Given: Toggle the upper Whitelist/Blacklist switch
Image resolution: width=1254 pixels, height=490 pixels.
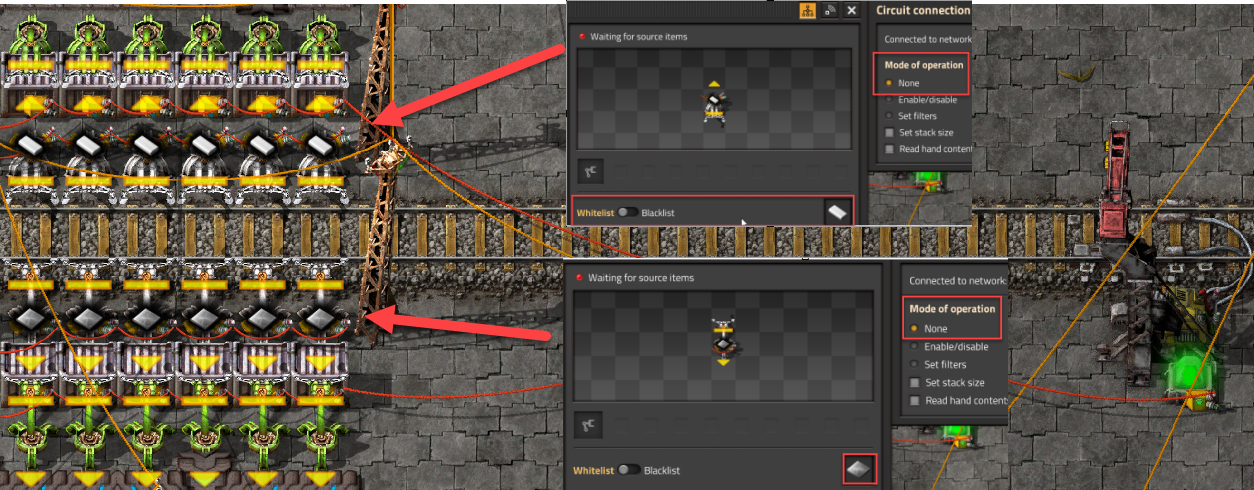Looking at the screenshot, I should tap(628, 213).
